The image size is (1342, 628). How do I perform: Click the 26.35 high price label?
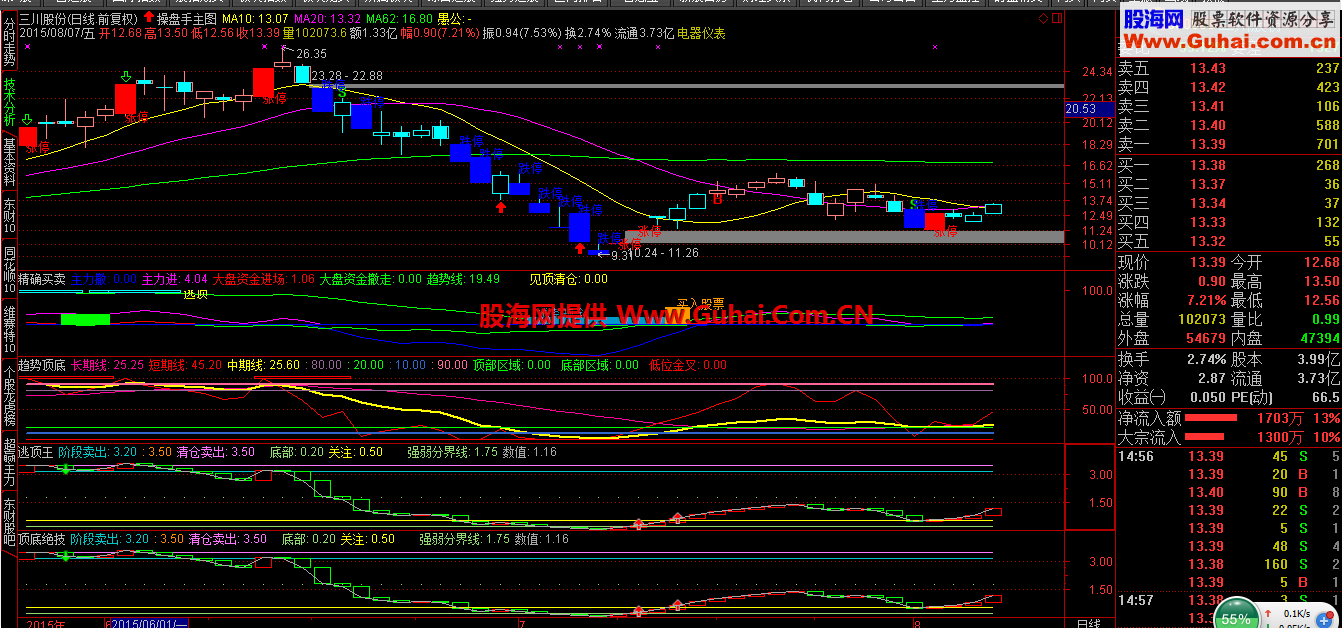tap(311, 54)
